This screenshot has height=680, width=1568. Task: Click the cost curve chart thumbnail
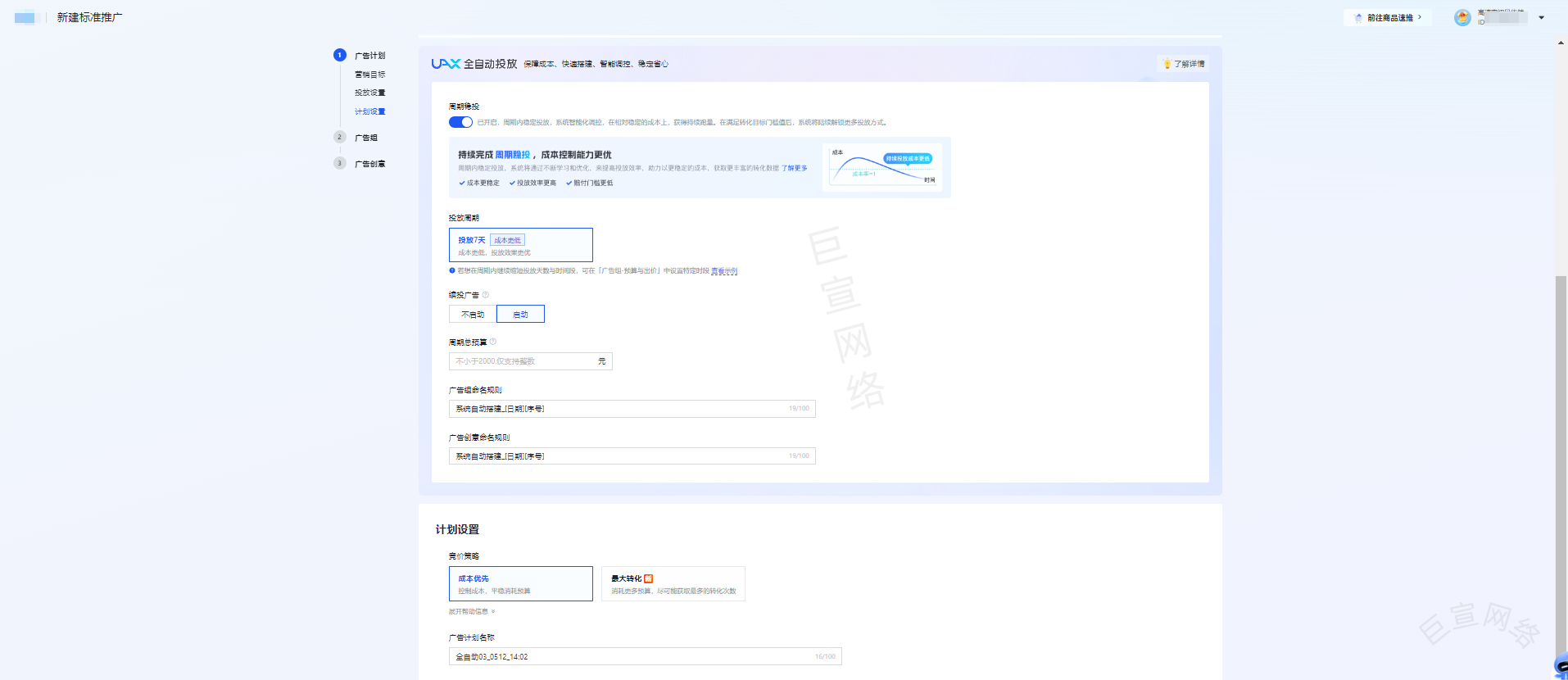pyautogui.click(x=882, y=167)
